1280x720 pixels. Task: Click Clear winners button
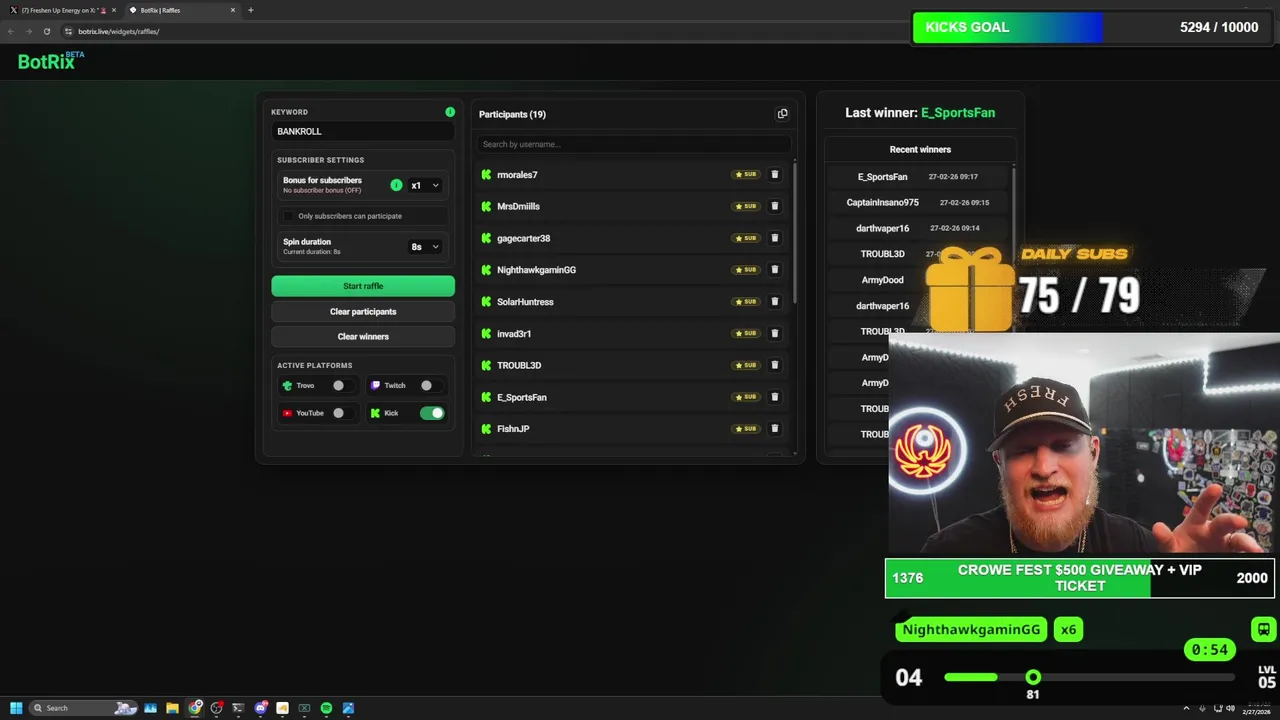(x=363, y=337)
